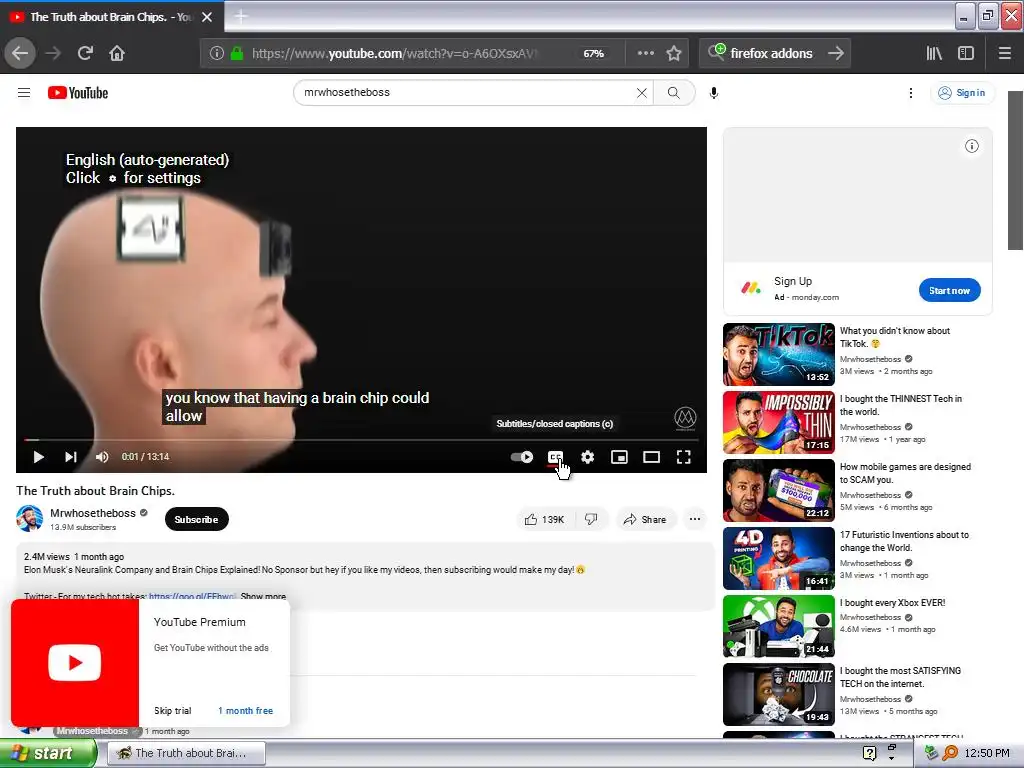This screenshot has height=768, width=1024.
Task: Open ad info icon
Action: click(x=972, y=146)
